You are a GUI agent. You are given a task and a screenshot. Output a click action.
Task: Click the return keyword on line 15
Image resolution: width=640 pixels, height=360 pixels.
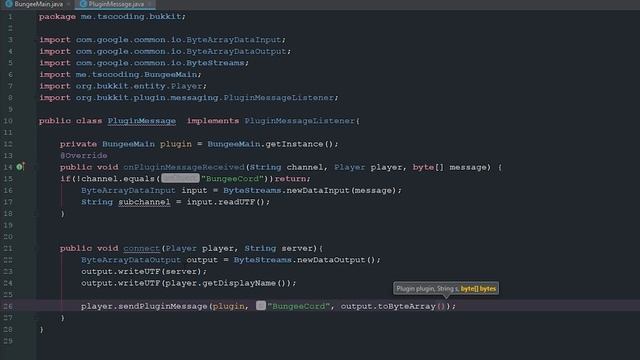pyautogui.click(x=290, y=178)
